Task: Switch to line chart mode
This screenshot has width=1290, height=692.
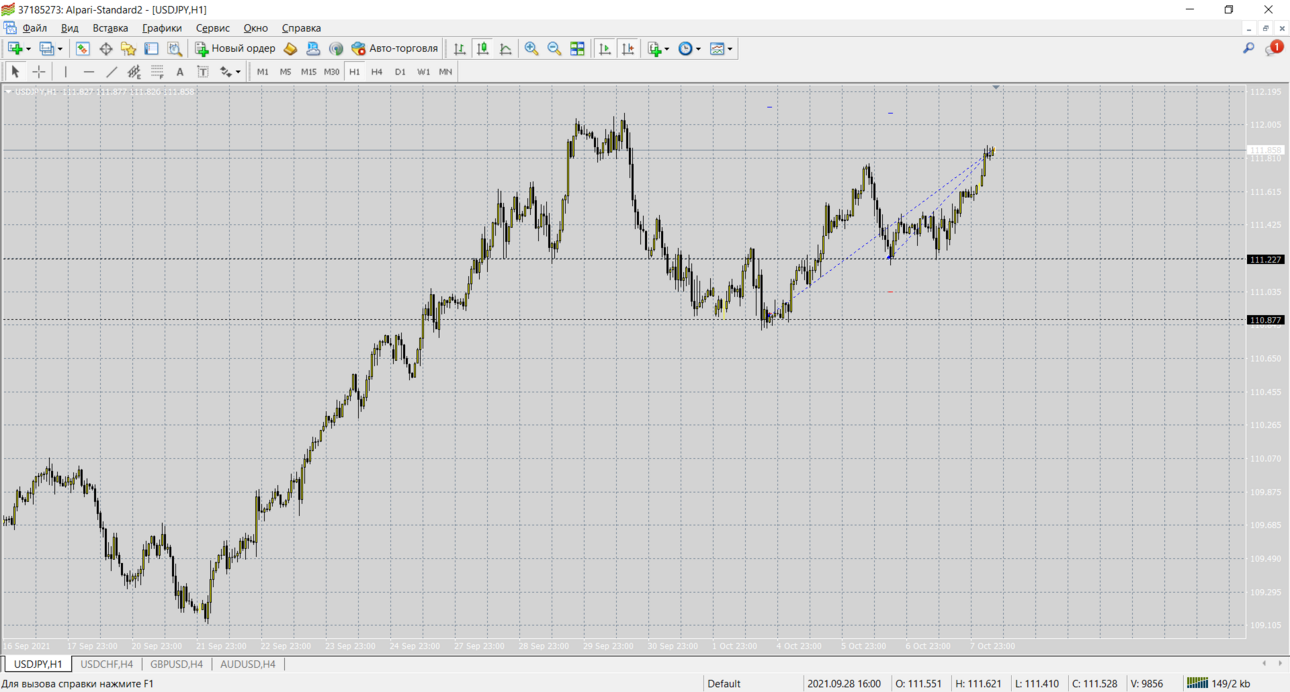Action: (506, 48)
